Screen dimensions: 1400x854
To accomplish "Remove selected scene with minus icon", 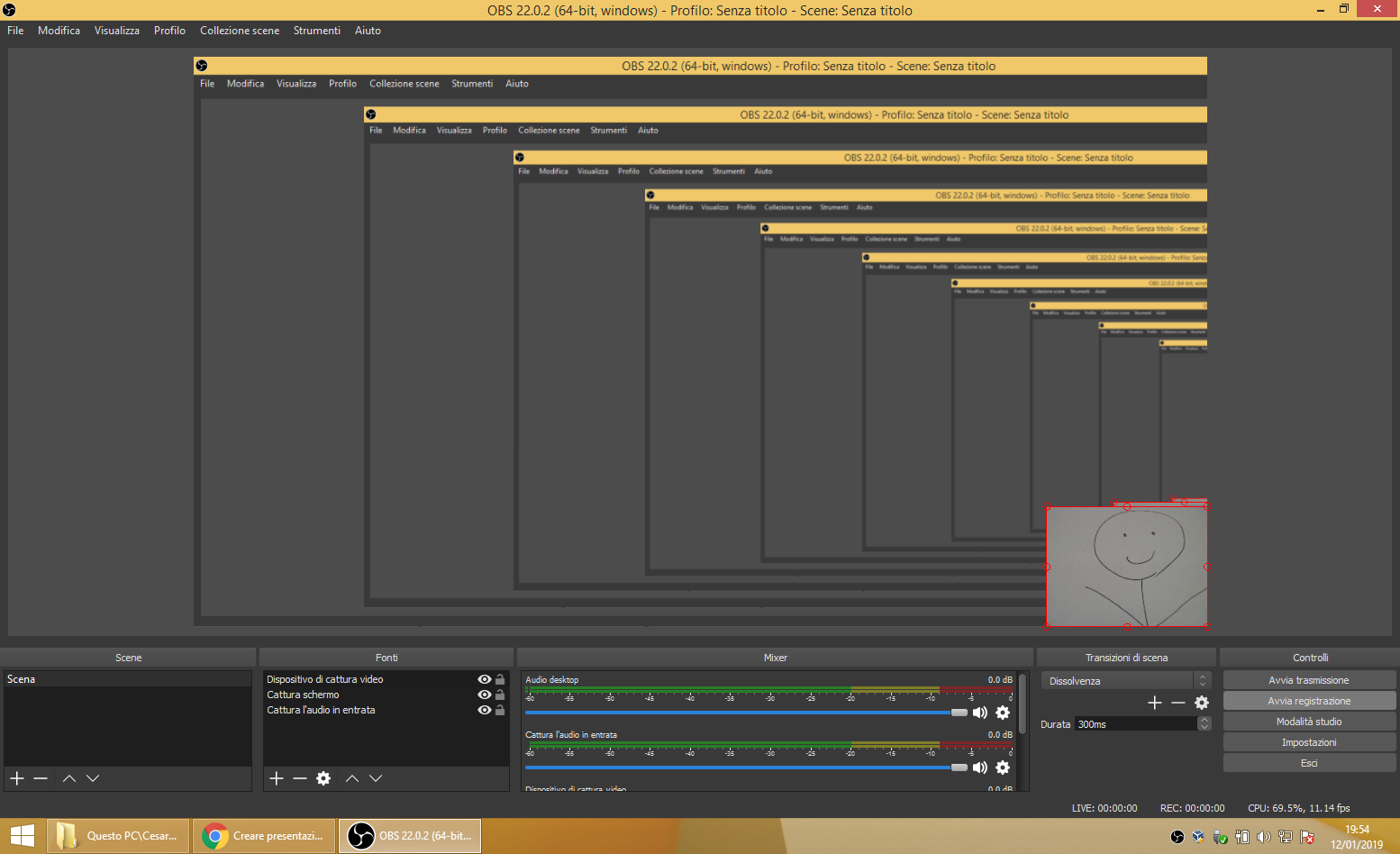I will coord(41,778).
